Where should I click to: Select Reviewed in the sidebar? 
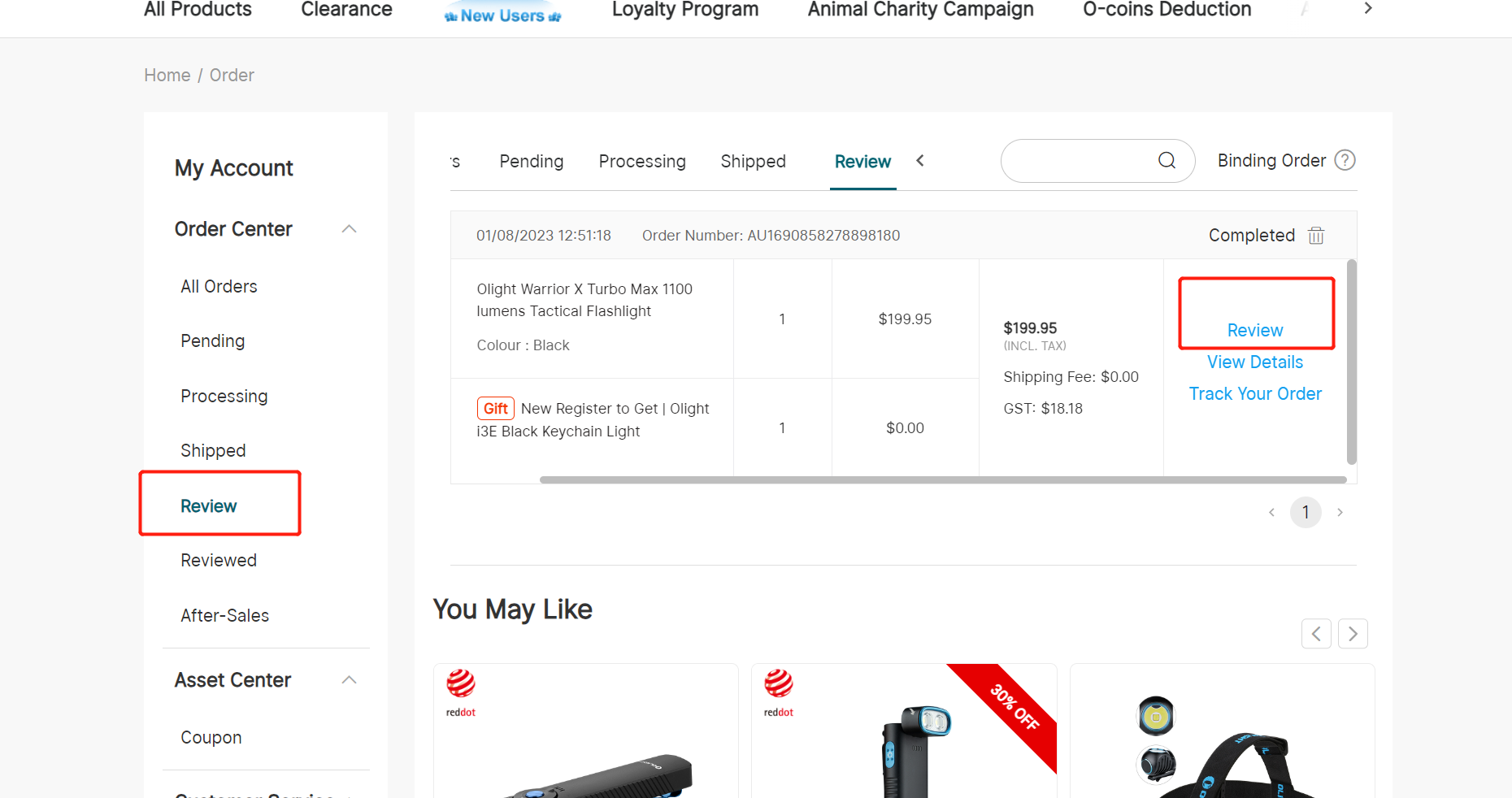(219, 561)
